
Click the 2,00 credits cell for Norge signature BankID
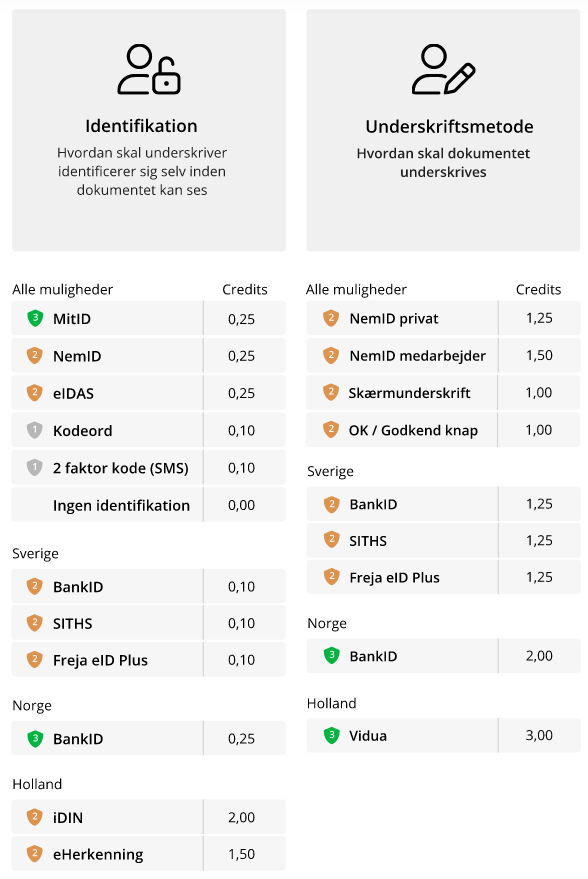[x=539, y=655]
